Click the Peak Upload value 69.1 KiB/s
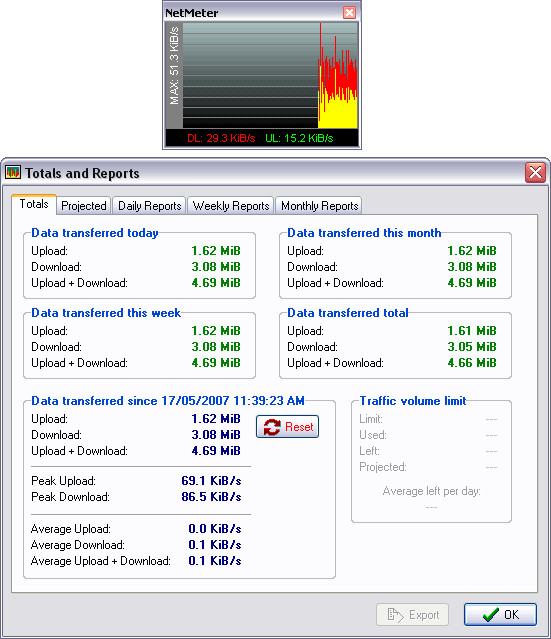 211,481
